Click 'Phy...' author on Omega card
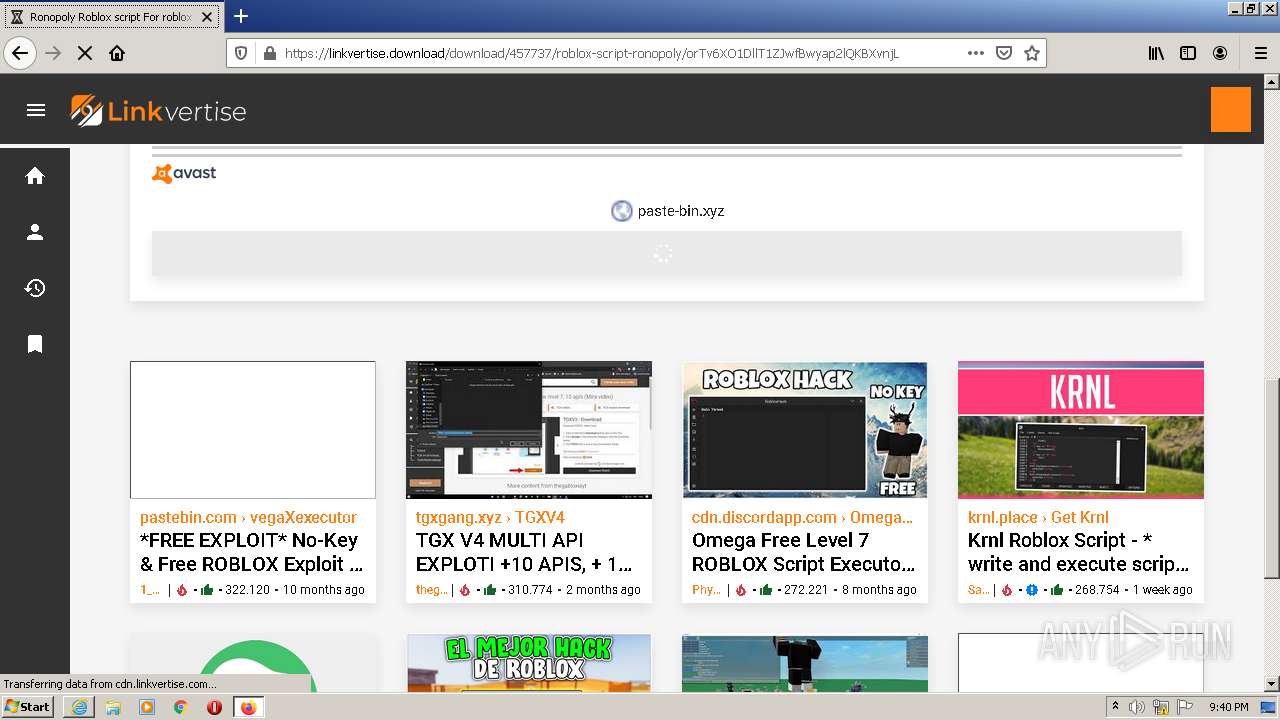Viewport: 1280px width, 720px height. click(706, 590)
